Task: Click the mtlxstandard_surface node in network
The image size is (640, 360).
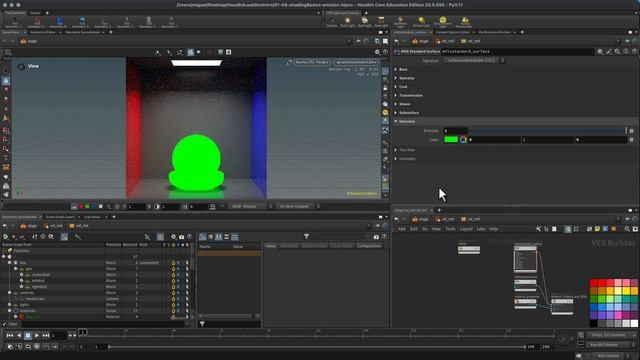Action: pyautogui.click(x=525, y=259)
